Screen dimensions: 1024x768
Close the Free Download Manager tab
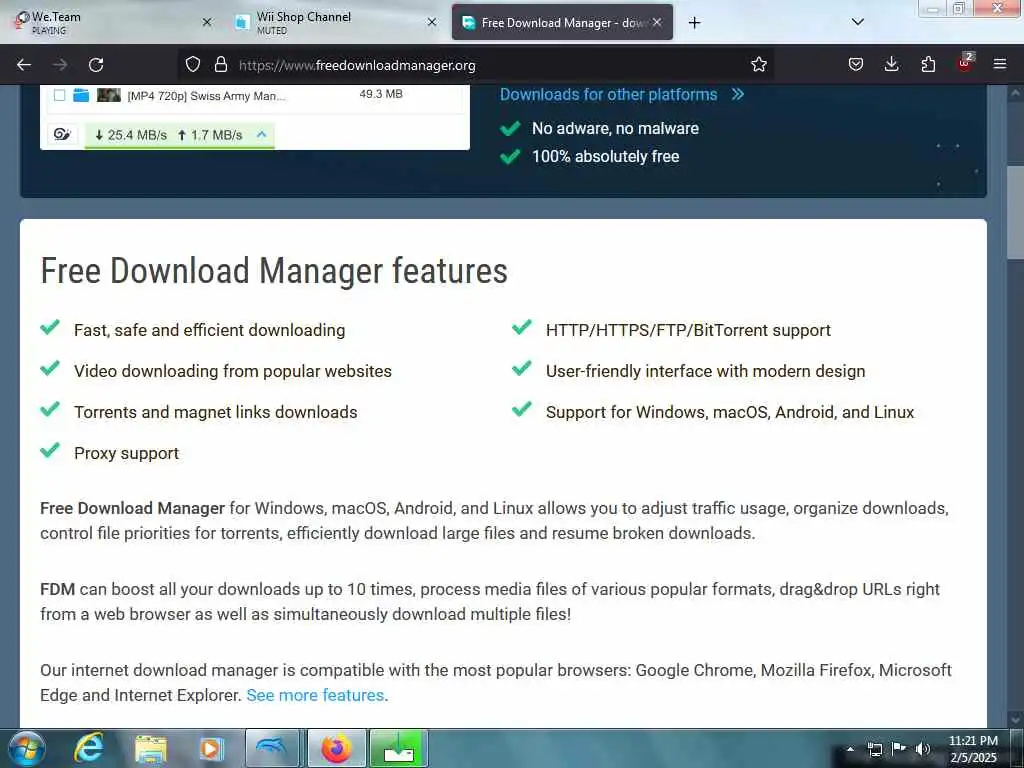(657, 22)
